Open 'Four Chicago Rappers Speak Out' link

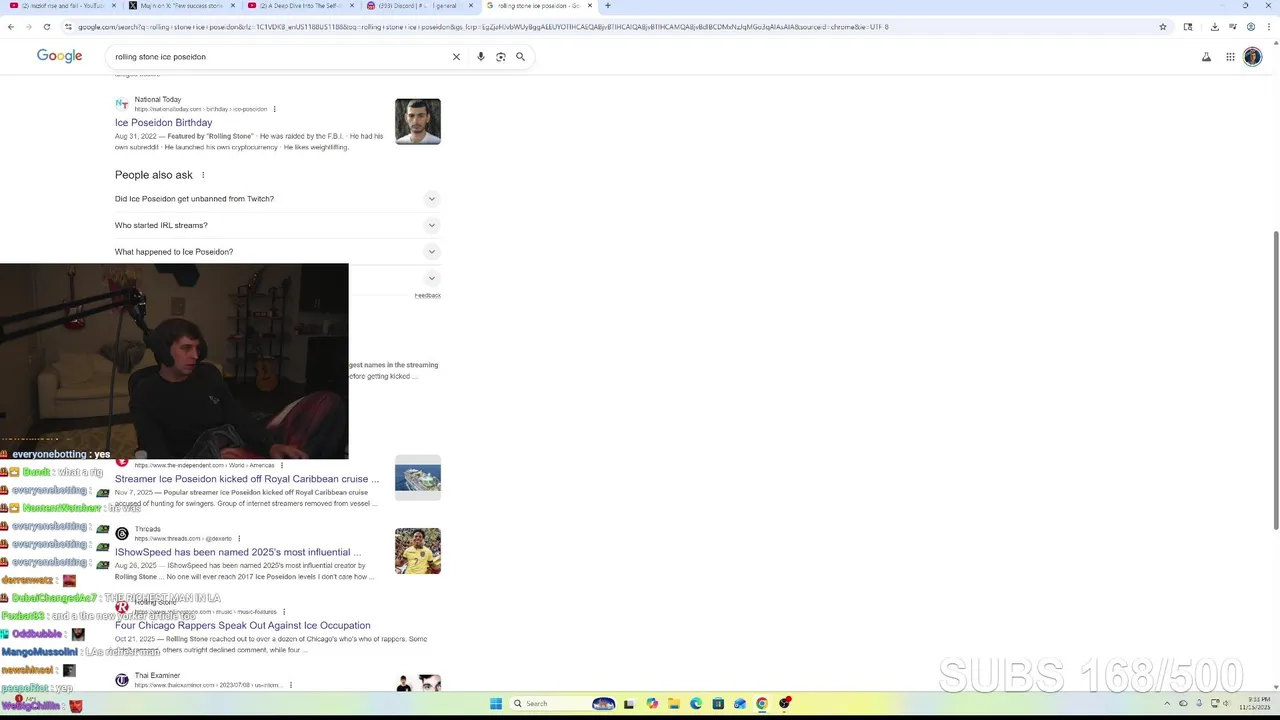tap(242, 626)
